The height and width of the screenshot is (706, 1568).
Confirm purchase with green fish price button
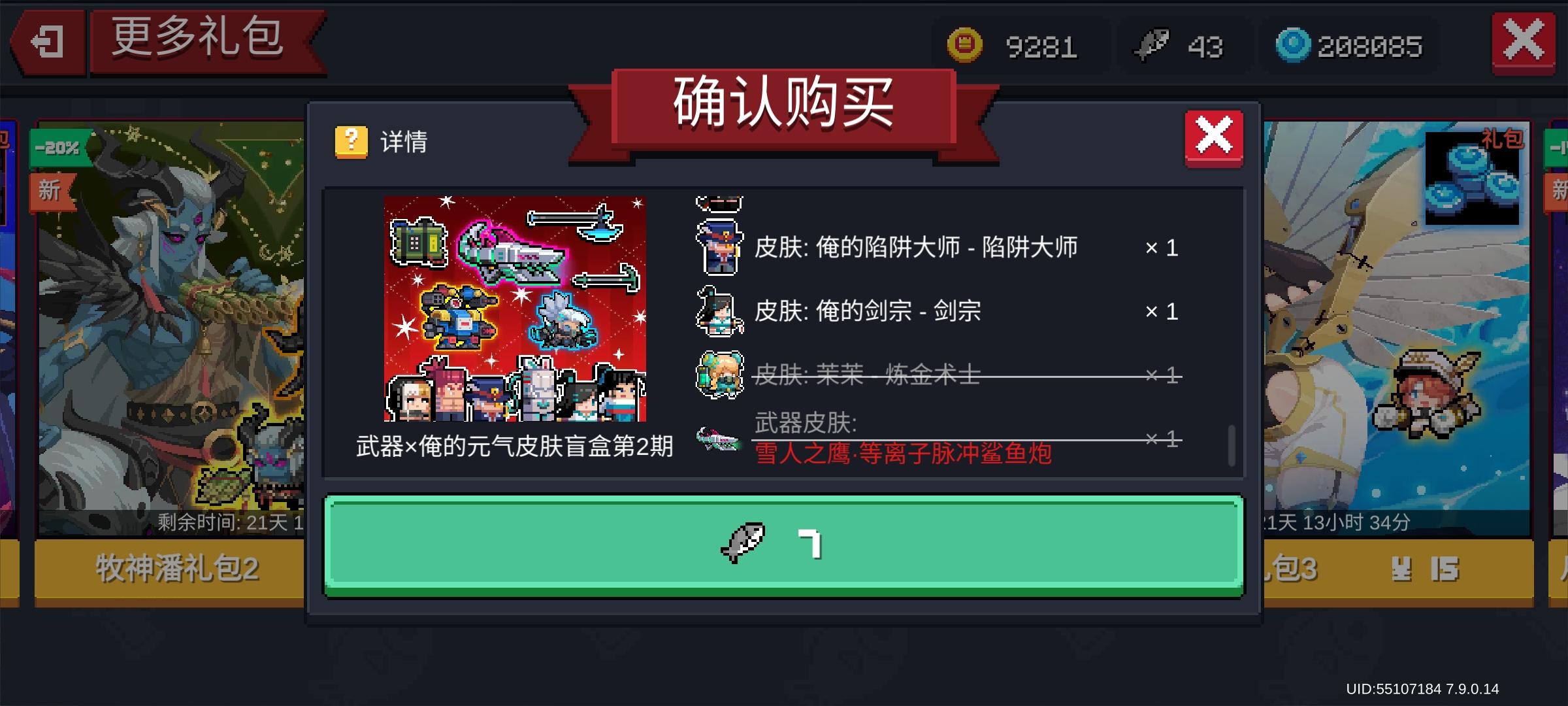click(784, 546)
